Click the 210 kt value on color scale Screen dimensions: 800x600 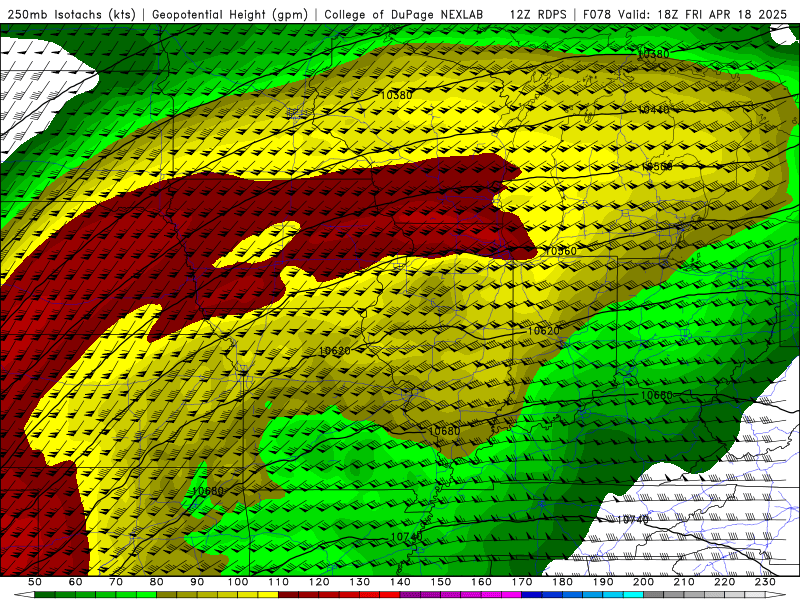click(x=684, y=582)
